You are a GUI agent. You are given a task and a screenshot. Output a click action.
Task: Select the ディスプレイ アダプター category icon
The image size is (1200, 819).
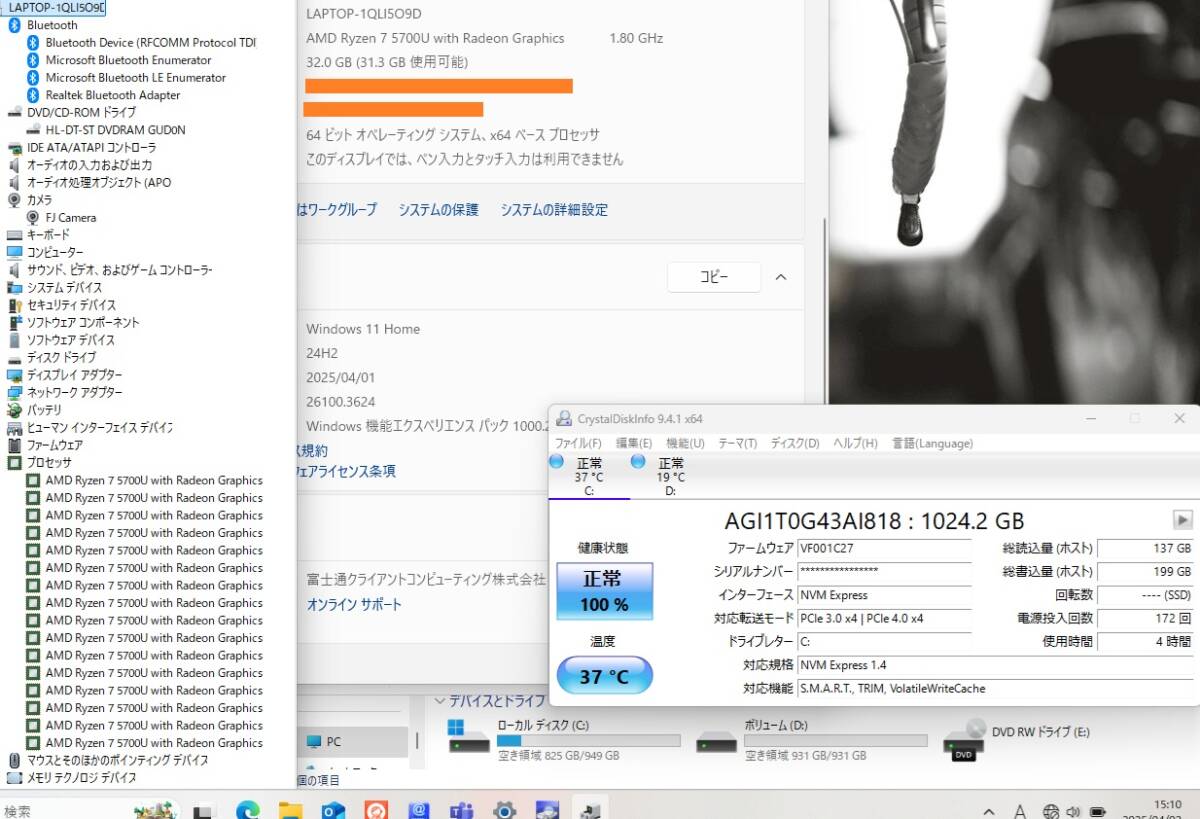(15, 375)
